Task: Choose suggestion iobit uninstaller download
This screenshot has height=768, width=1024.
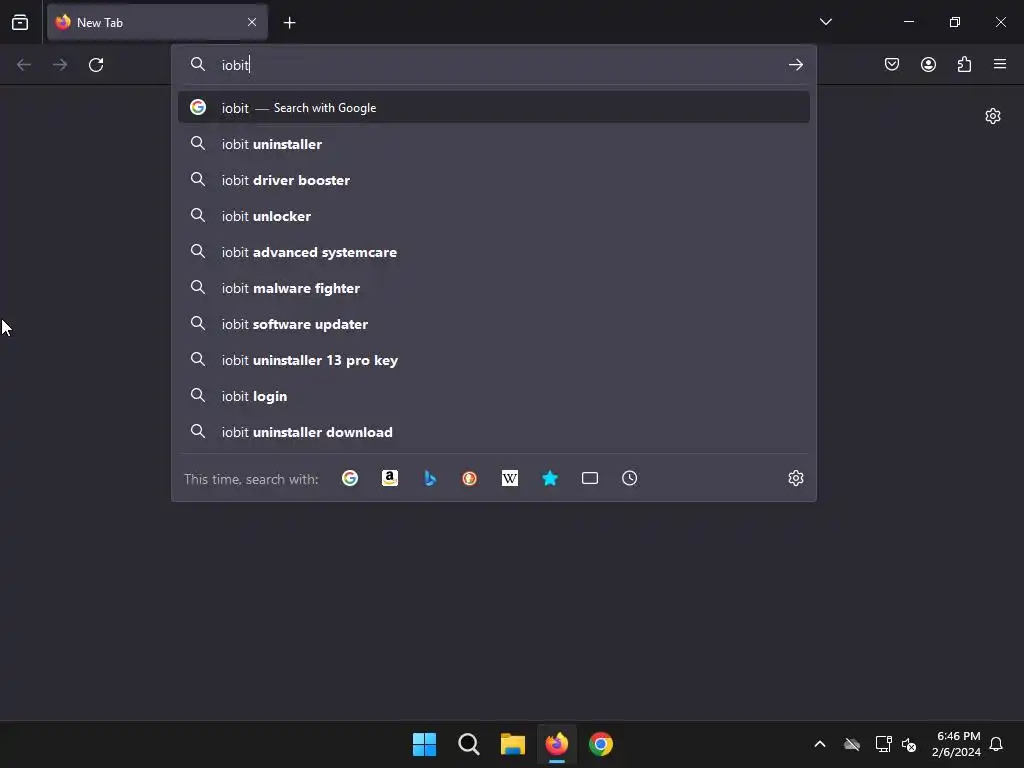Action: 493,431
